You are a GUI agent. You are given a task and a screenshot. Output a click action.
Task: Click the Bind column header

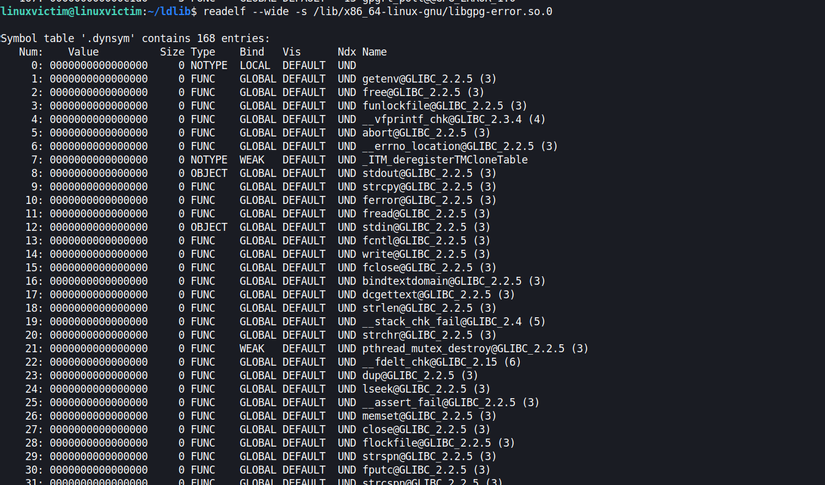tap(252, 52)
